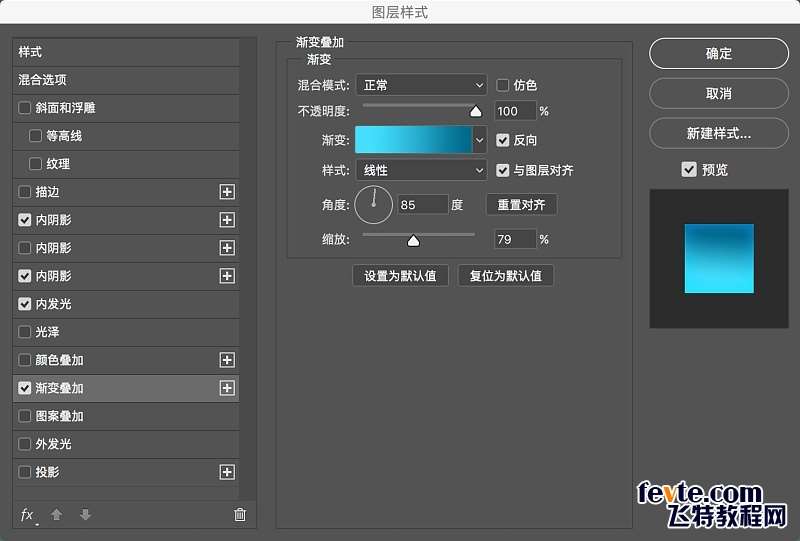Uncheck the 反向 reverse checkbox
The height and width of the screenshot is (541, 800).
503,140
